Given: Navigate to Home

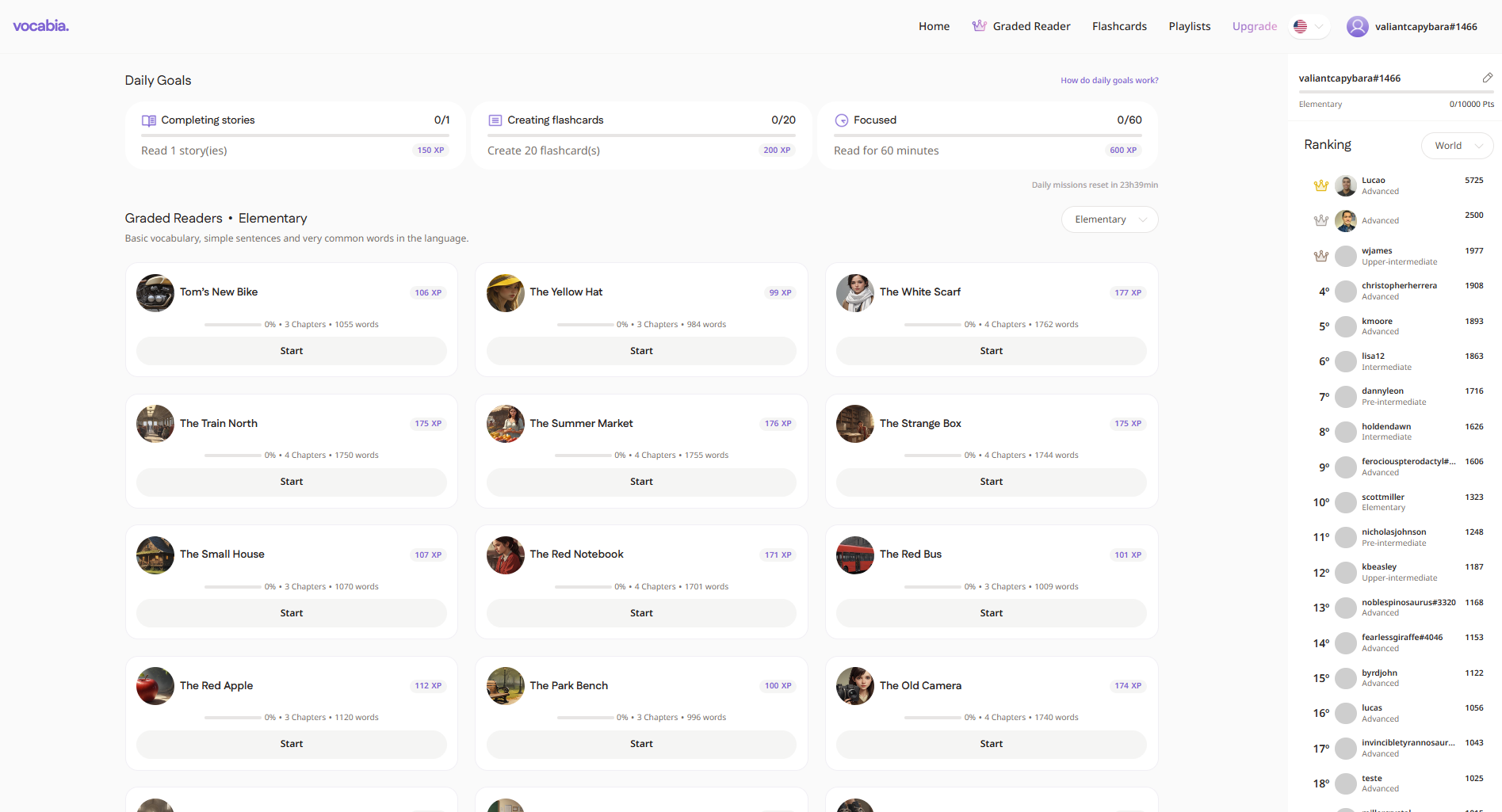Looking at the screenshot, I should [934, 27].
